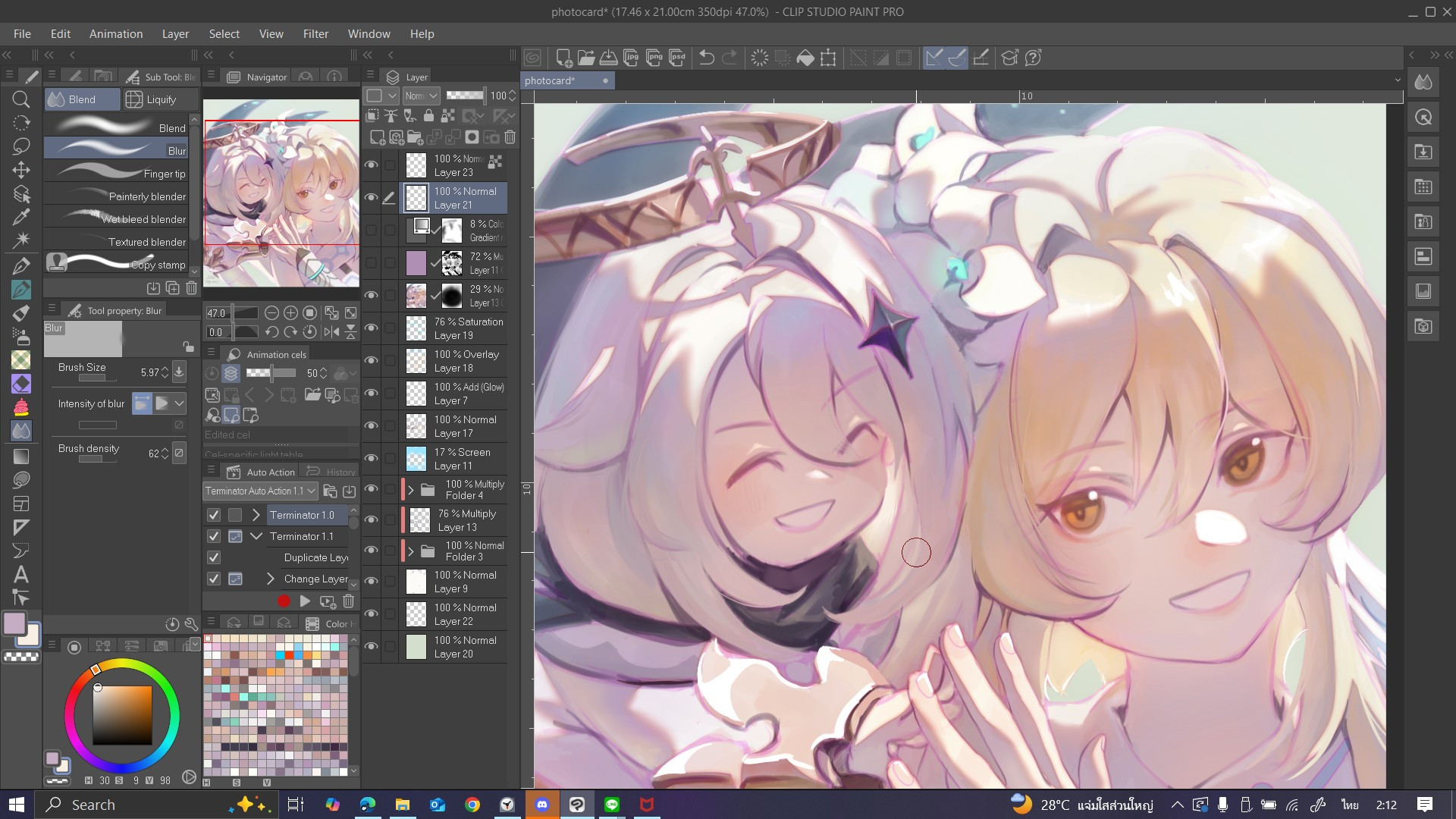The height and width of the screenshot is (819, 1456).
Task: Open the Window menu
Action: click(369, 34)
